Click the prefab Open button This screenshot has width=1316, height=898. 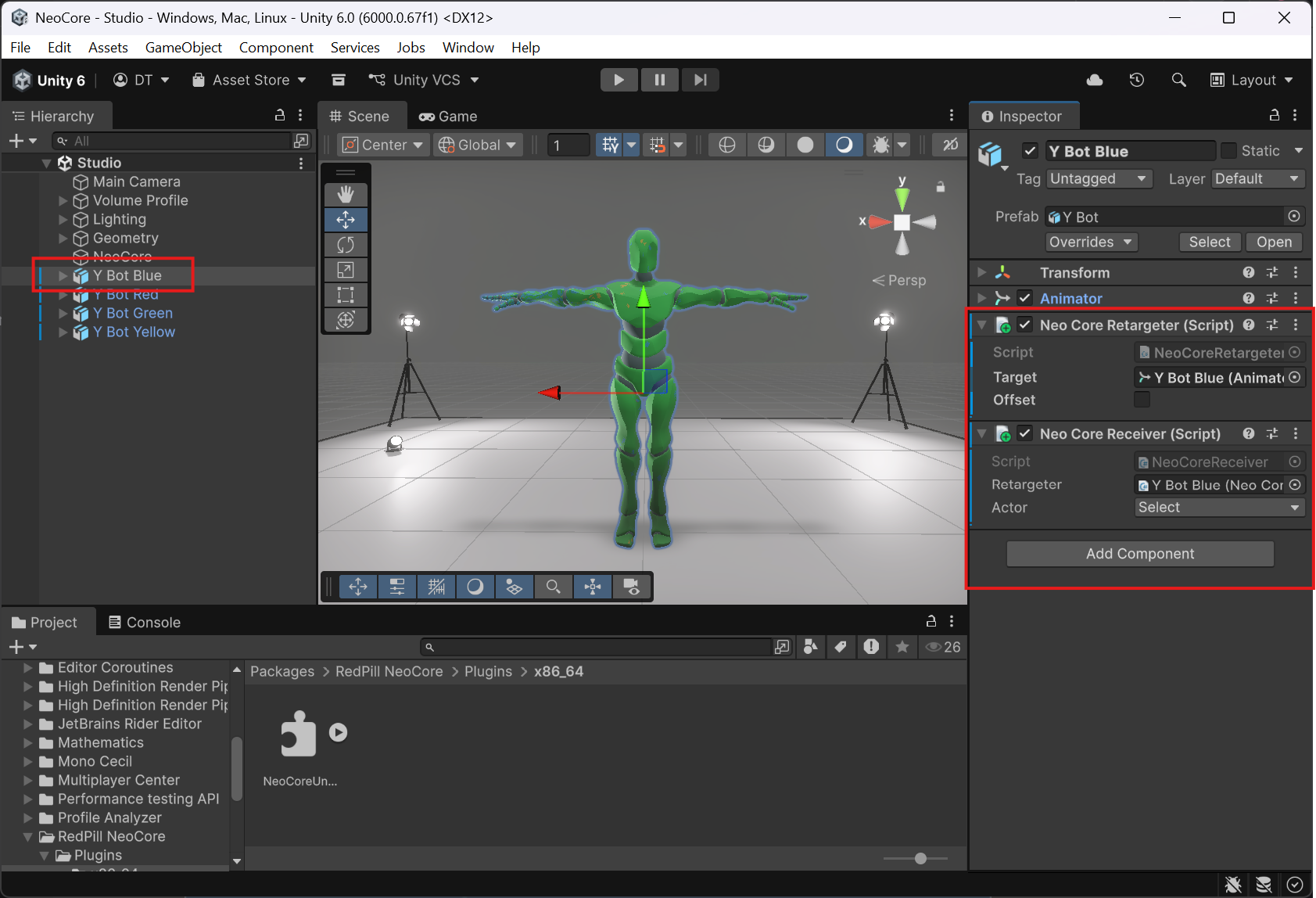point(1273,242)
